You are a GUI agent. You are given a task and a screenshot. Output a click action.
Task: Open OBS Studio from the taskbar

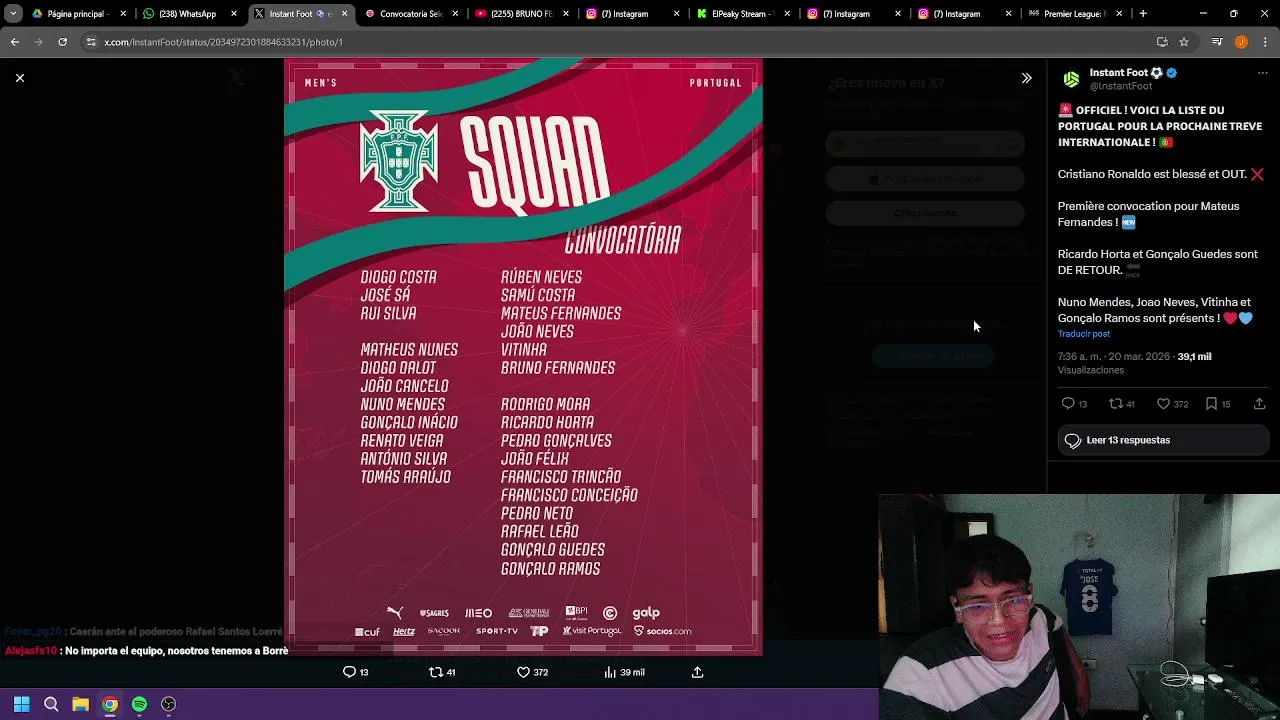(x=169, y=704)
